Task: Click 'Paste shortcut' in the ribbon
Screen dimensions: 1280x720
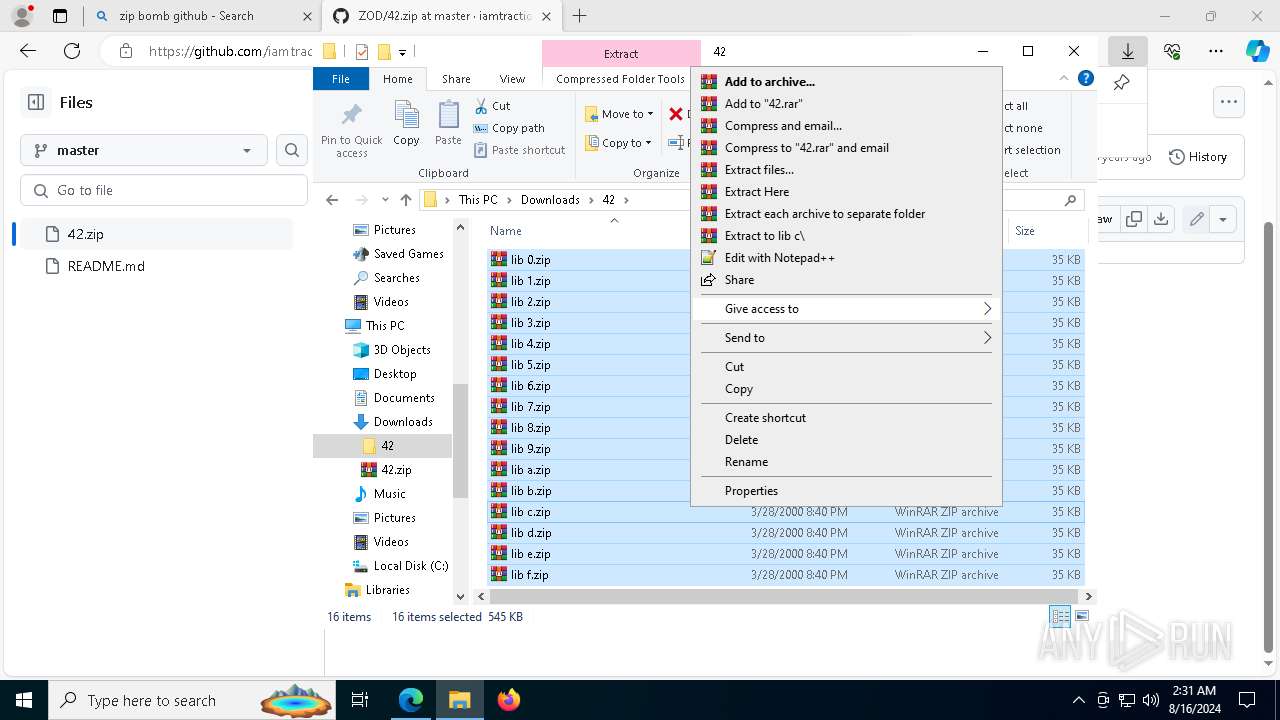Action: [519, 150]
